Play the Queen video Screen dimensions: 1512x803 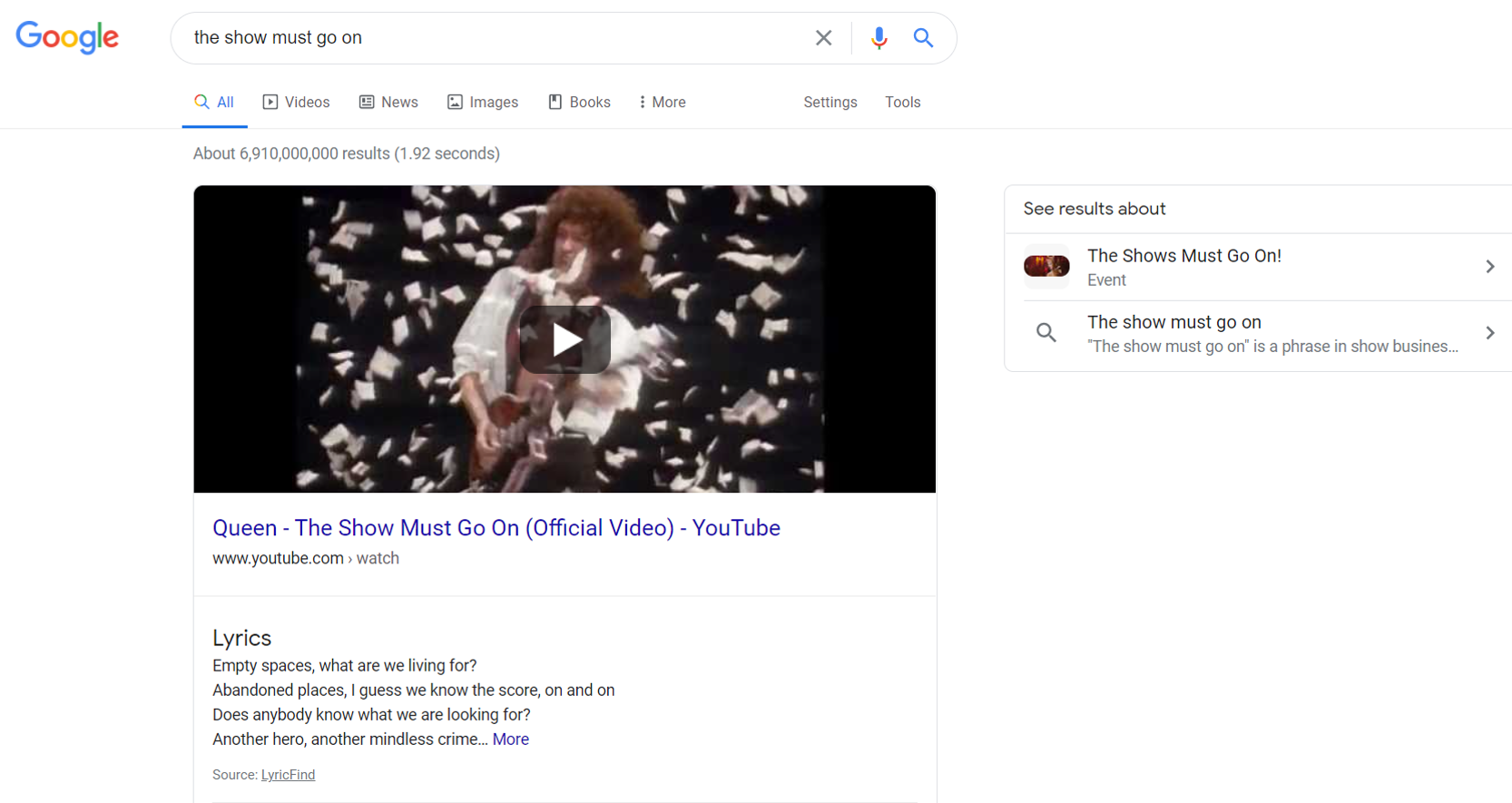pyautogui.click(x=565, y=340)
